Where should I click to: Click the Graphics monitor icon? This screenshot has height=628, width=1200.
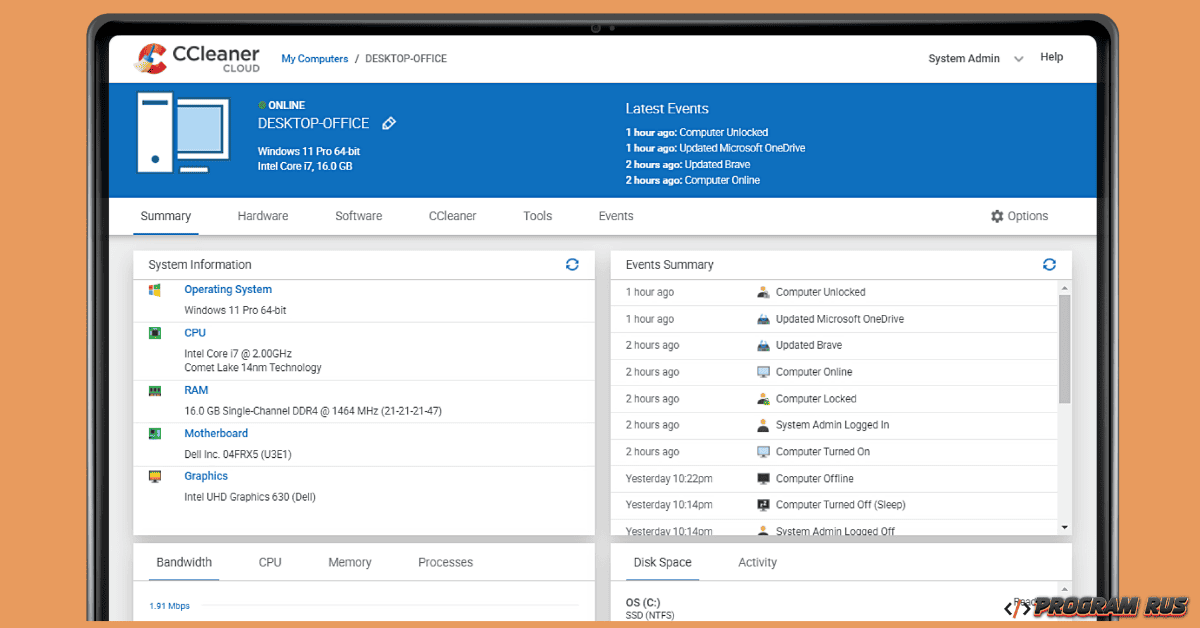(x=153, y=476)
